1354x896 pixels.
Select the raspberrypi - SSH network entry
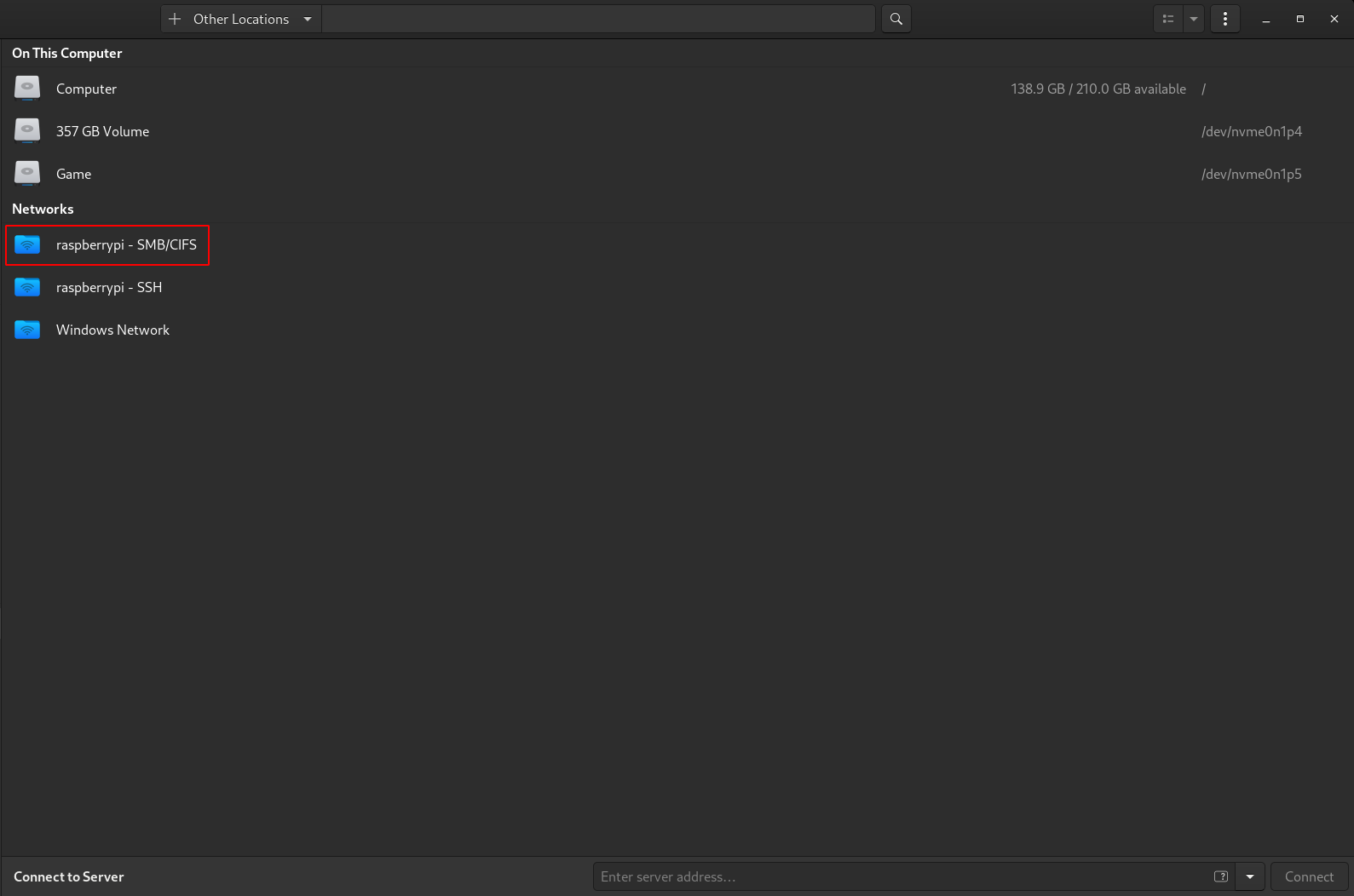[108, 288]
